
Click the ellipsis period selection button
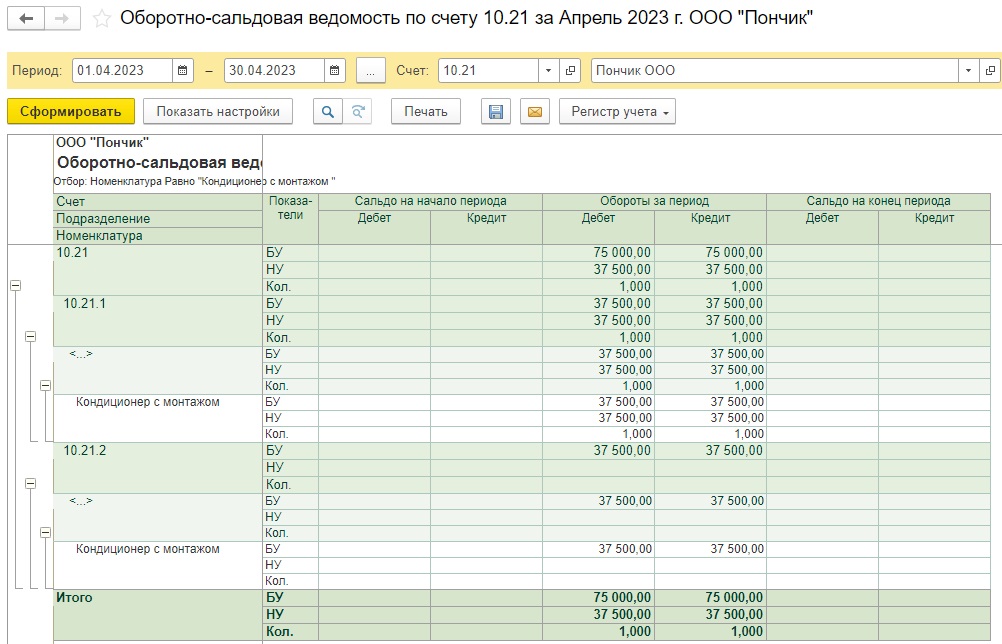click(x=370, y=70)
